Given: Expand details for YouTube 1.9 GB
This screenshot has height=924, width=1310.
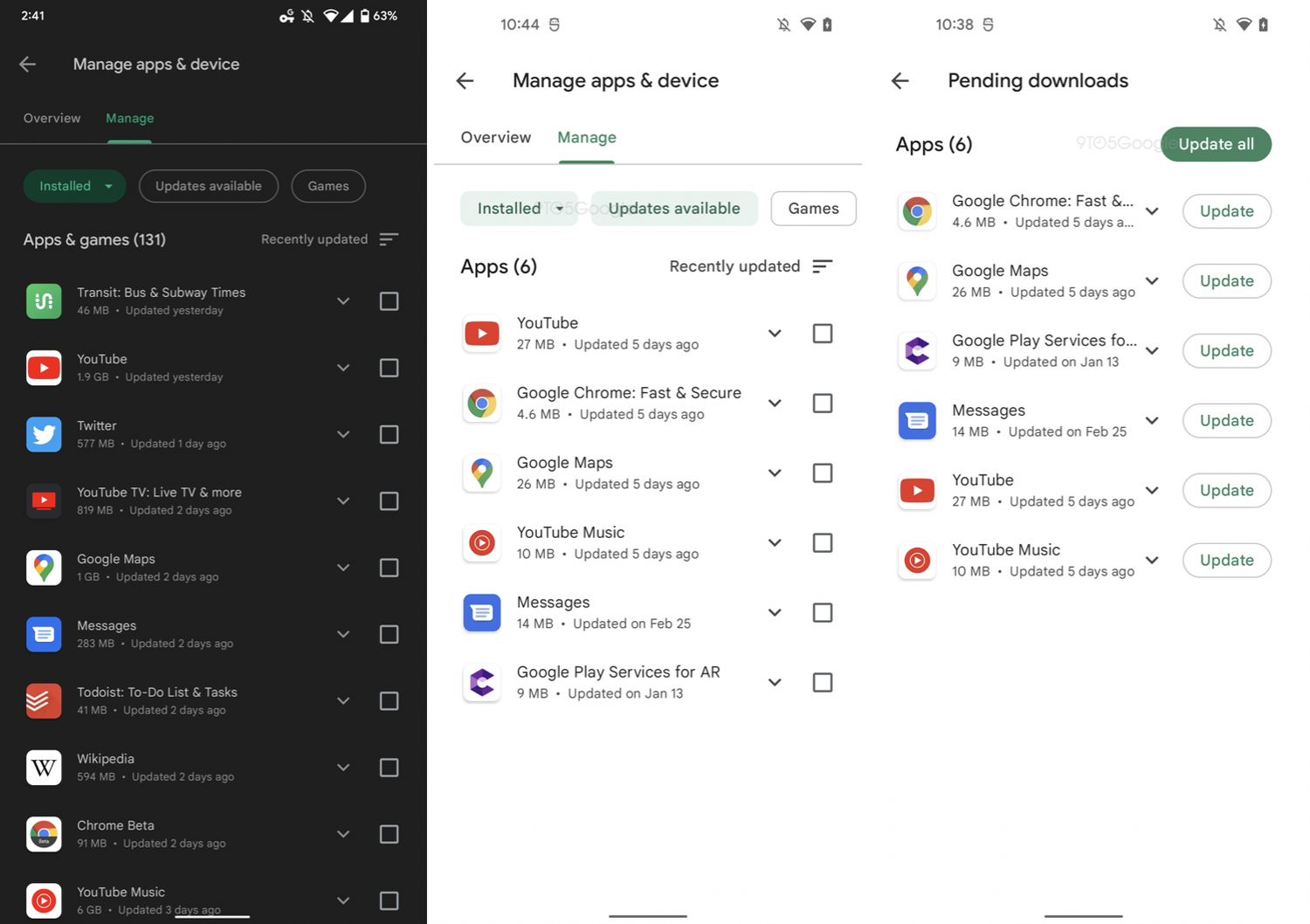Looking at the screenshot, I should pos(343,368).
